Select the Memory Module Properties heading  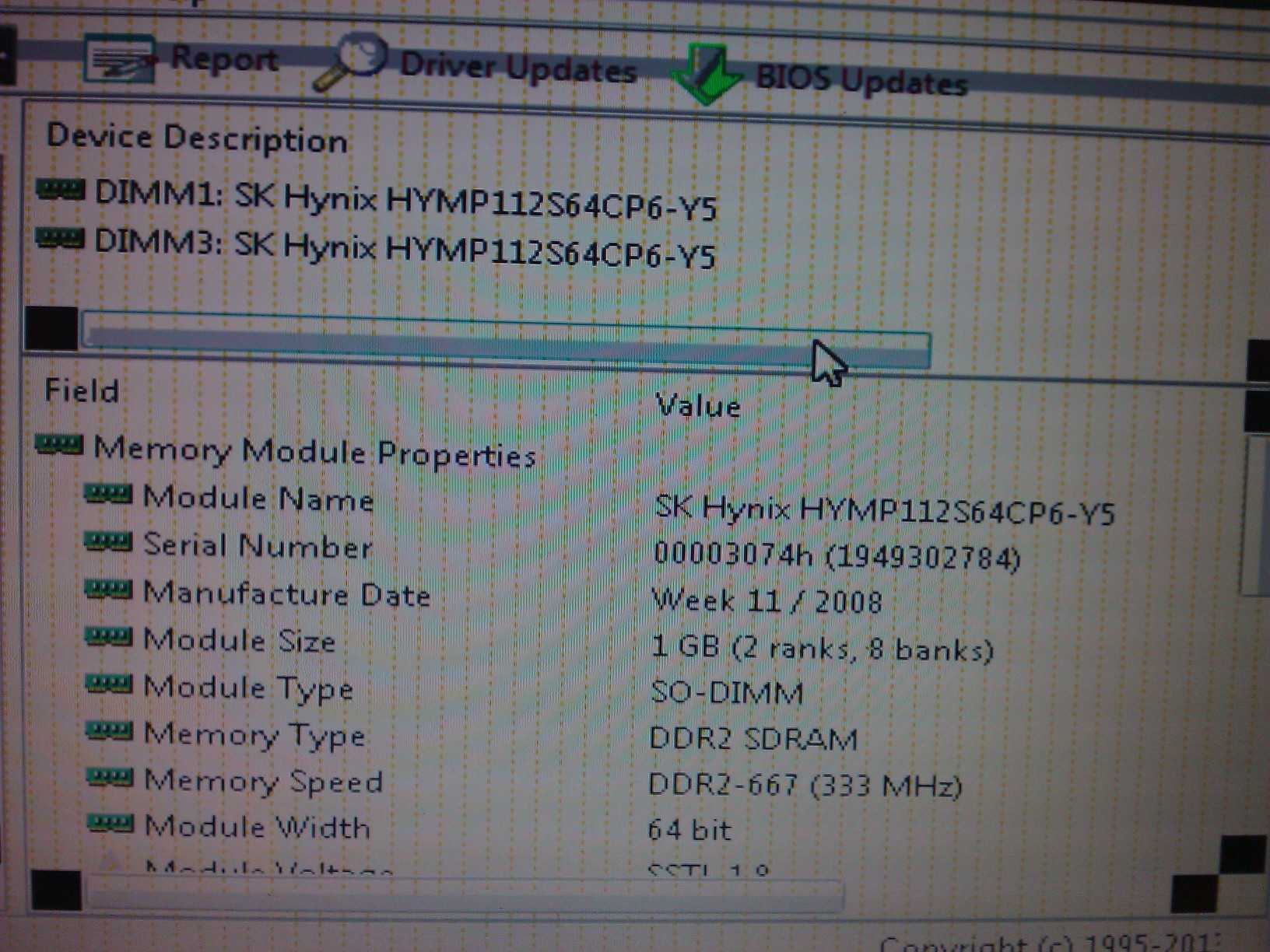click(315, 452)
